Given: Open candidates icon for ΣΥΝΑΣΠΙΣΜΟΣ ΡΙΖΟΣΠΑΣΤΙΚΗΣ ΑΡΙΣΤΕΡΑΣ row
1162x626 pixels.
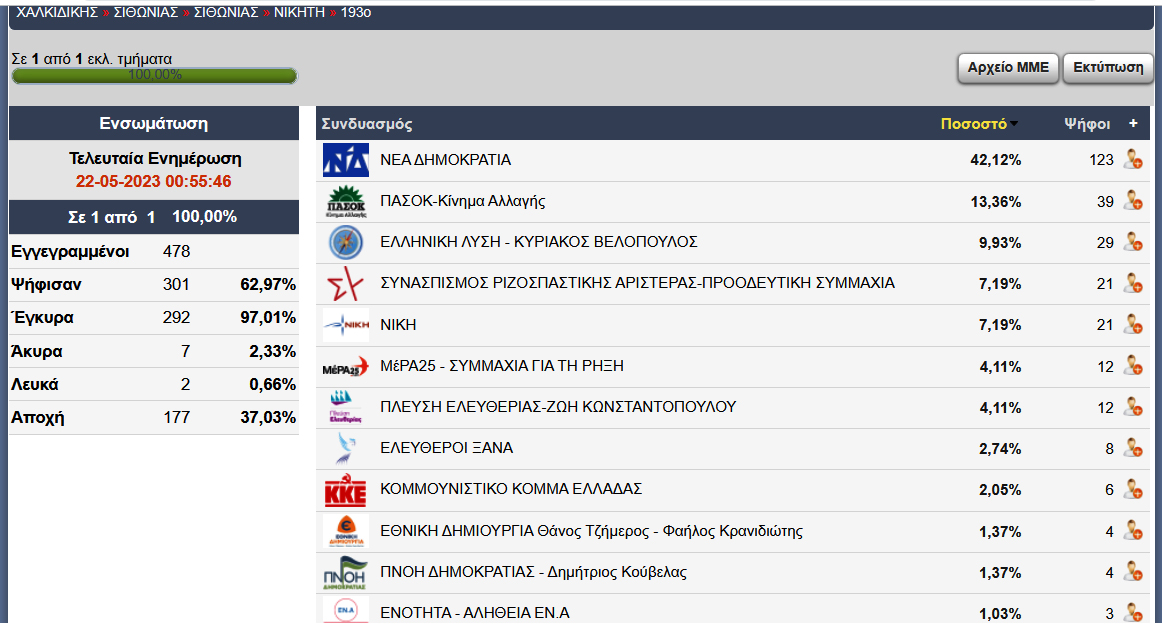Looking at the screenshot, I should 1132,283.
